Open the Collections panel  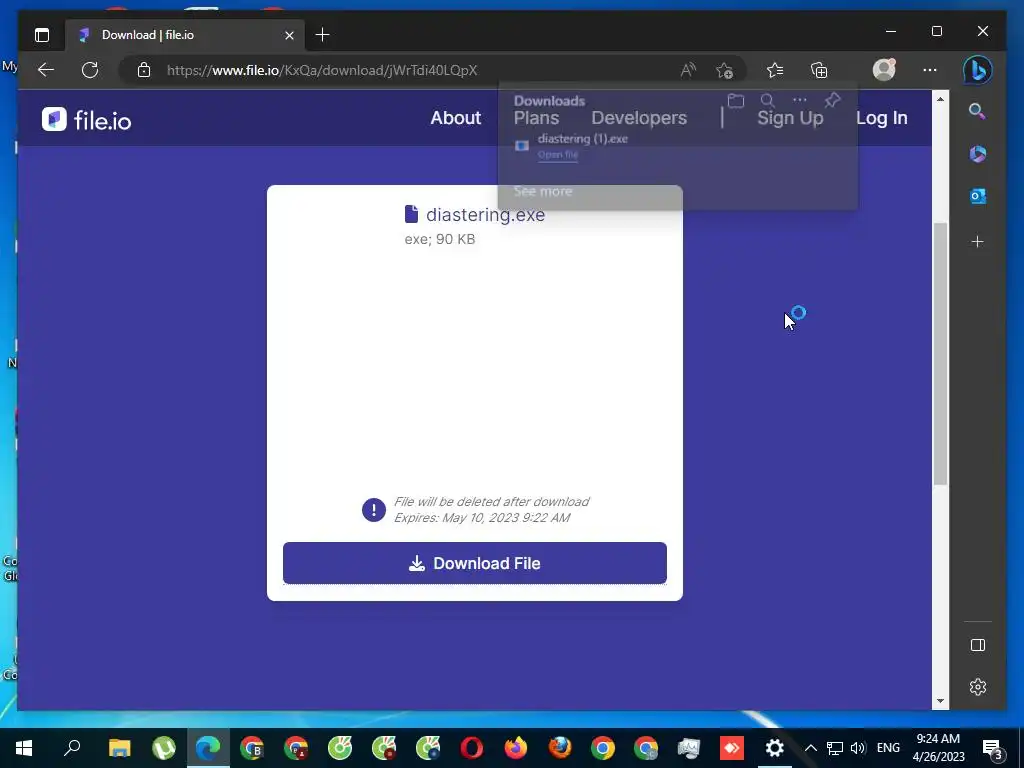(x=819, y=70)
